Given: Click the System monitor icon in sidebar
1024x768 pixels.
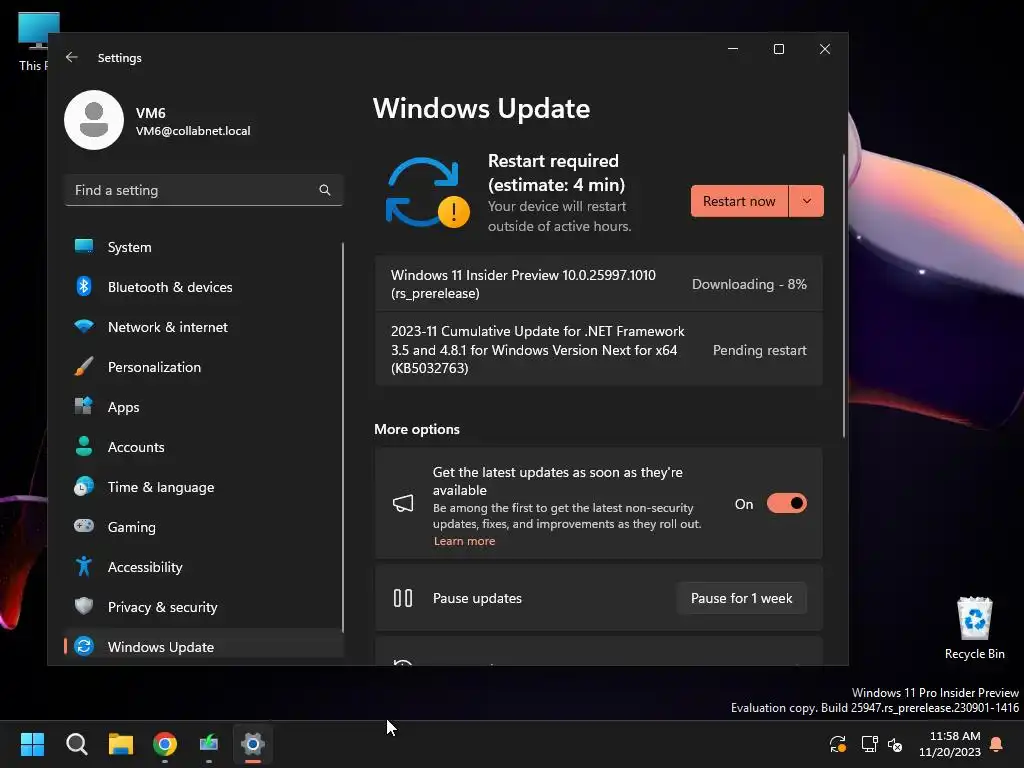Looking at the screenshot, I should pyautogui.click(x=84, y=247).
